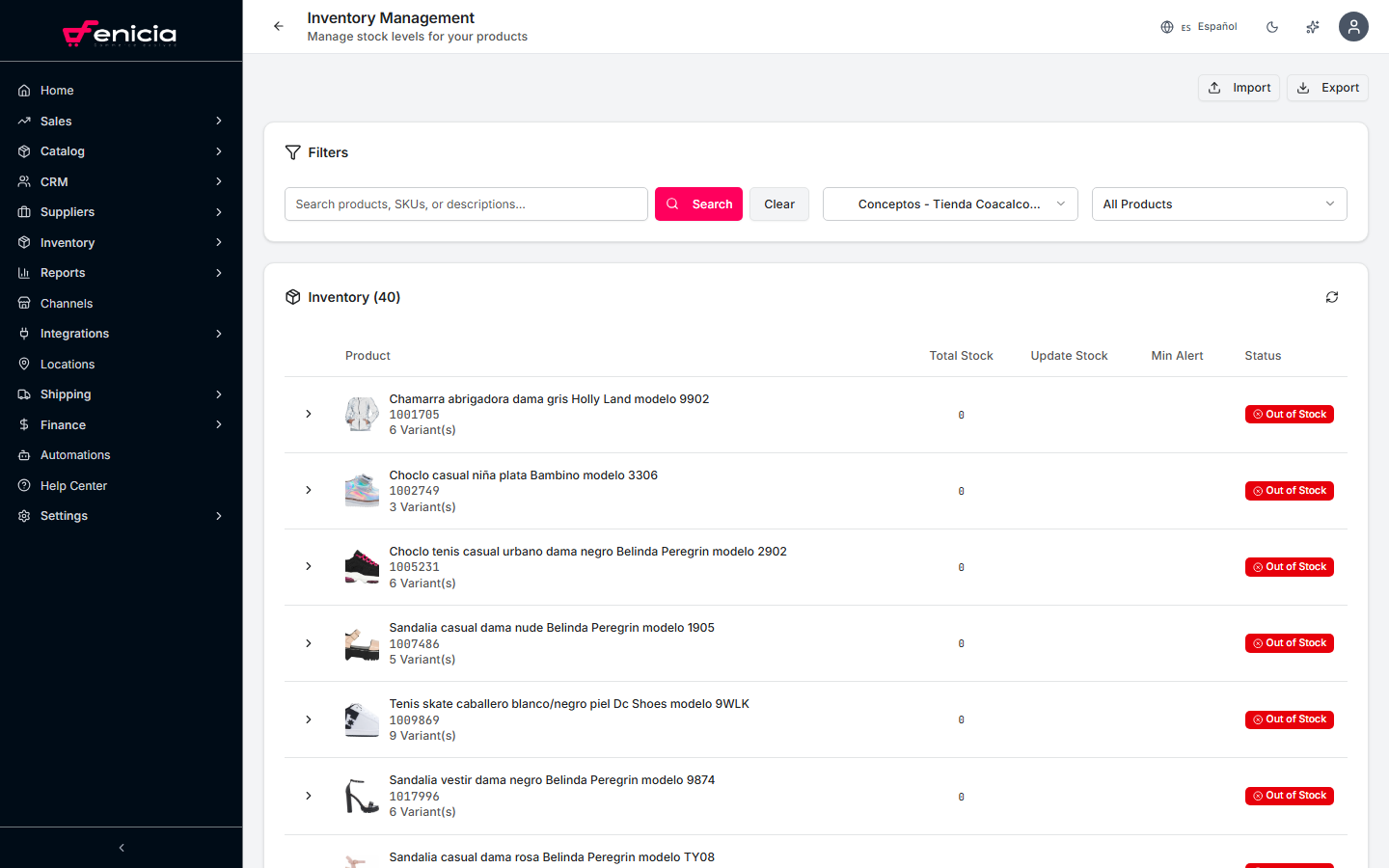Click the Finance dollar icon

pos(23,424)
